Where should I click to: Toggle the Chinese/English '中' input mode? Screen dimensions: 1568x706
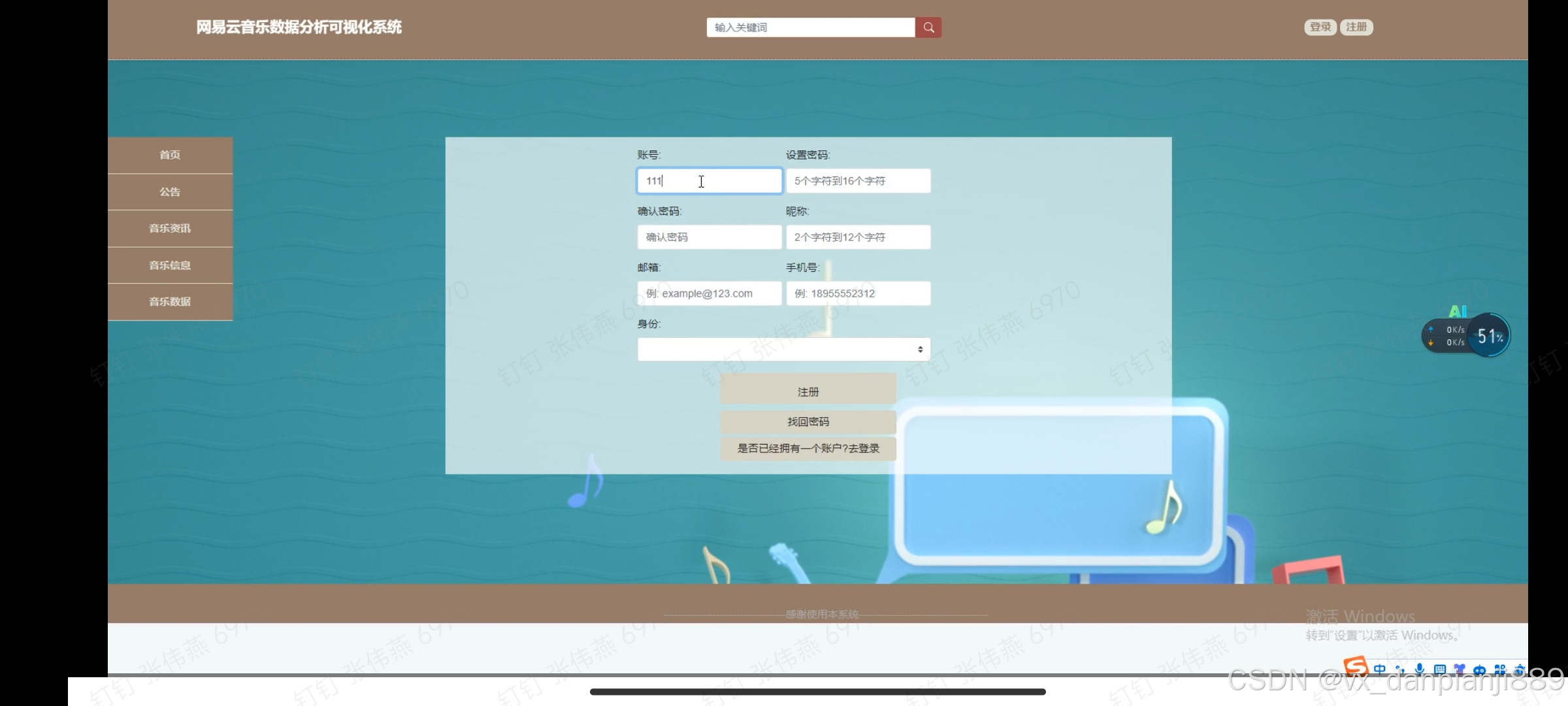coord(1379,669)
